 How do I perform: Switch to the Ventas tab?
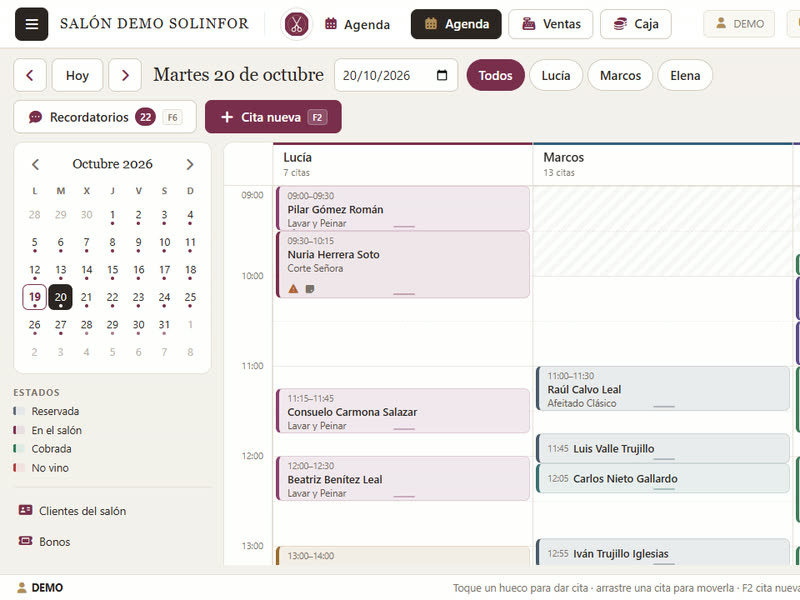[x=551, y=24]
